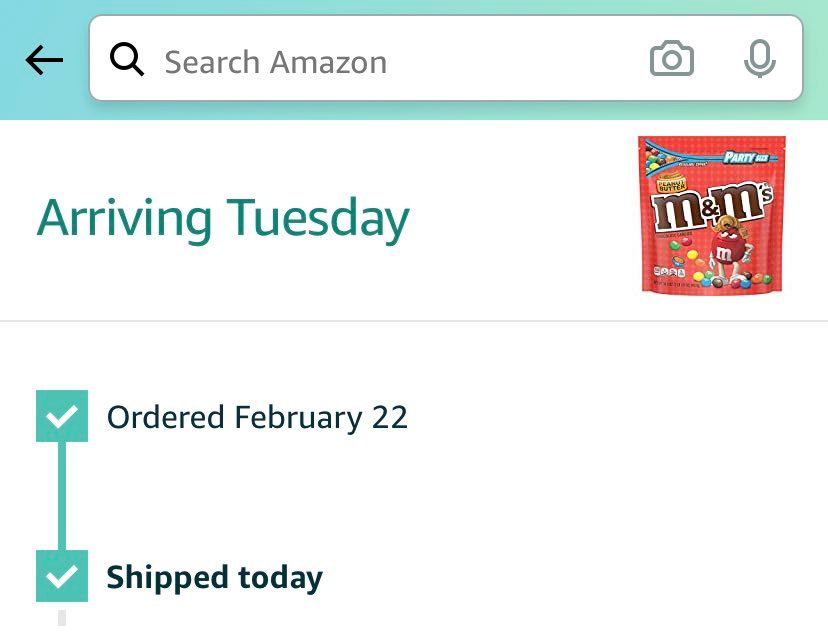The image size is (828, 632).
Task: Tap the red M&M character on the bag
Action: coord(723,260)
